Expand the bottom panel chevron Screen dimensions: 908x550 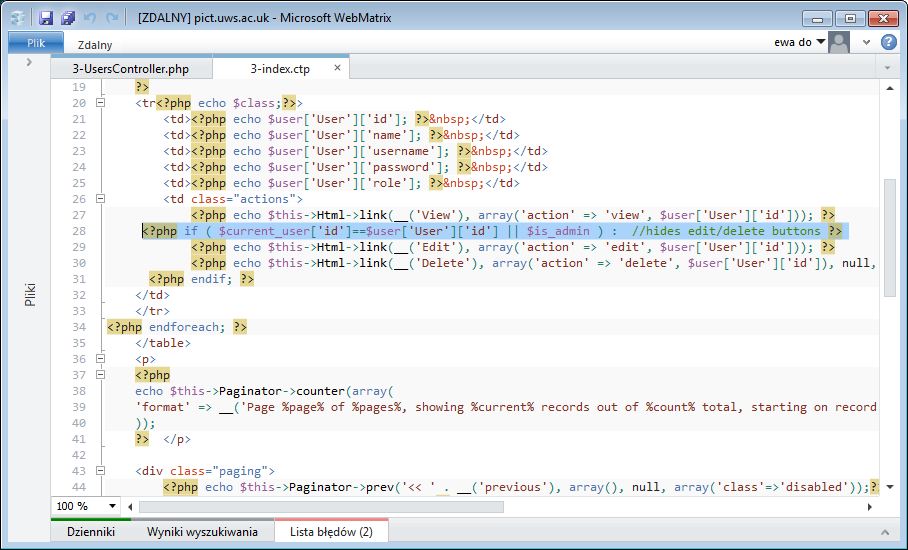(885, 532)
